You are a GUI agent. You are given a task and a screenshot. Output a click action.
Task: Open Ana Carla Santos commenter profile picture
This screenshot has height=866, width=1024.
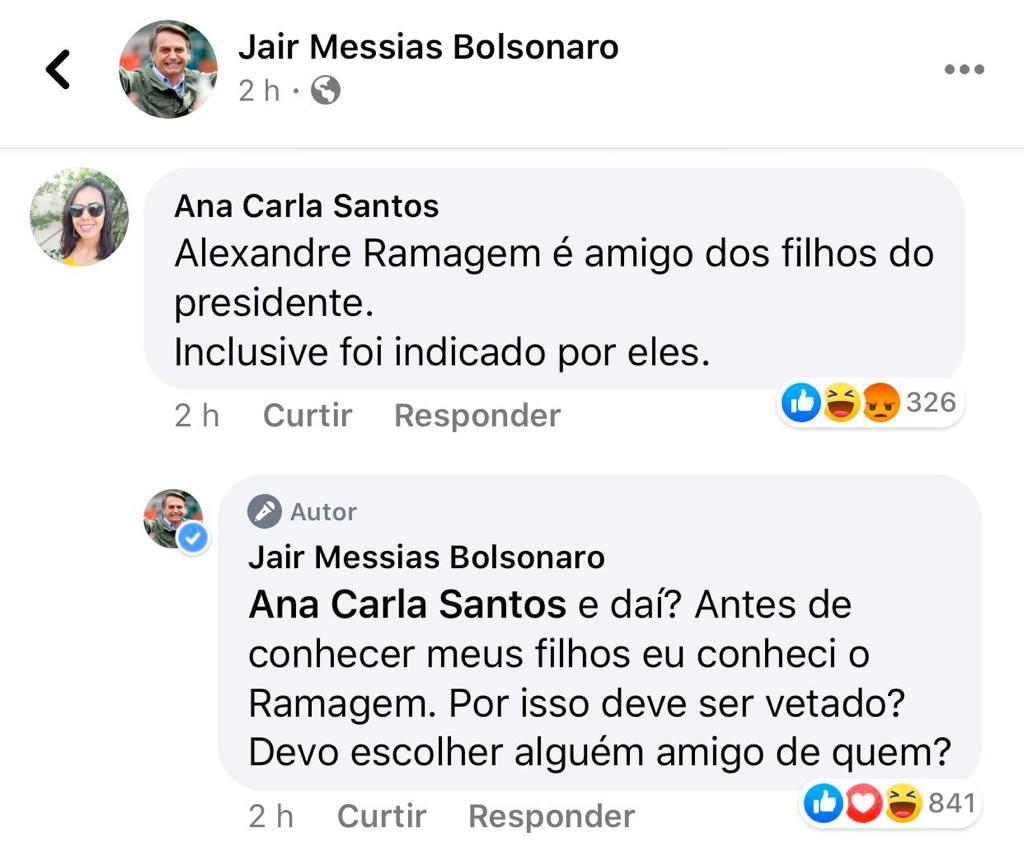click(79, 216)
